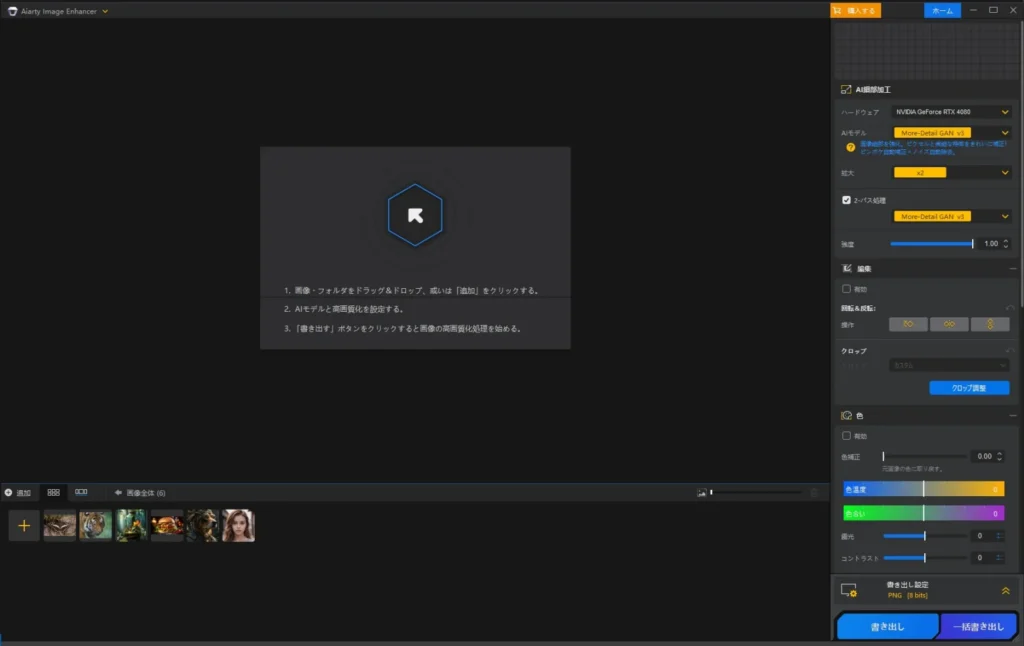The image size is (1024, 646).
Task: Click the 色補正 0.00 value stepper
Action: point(999,457)
